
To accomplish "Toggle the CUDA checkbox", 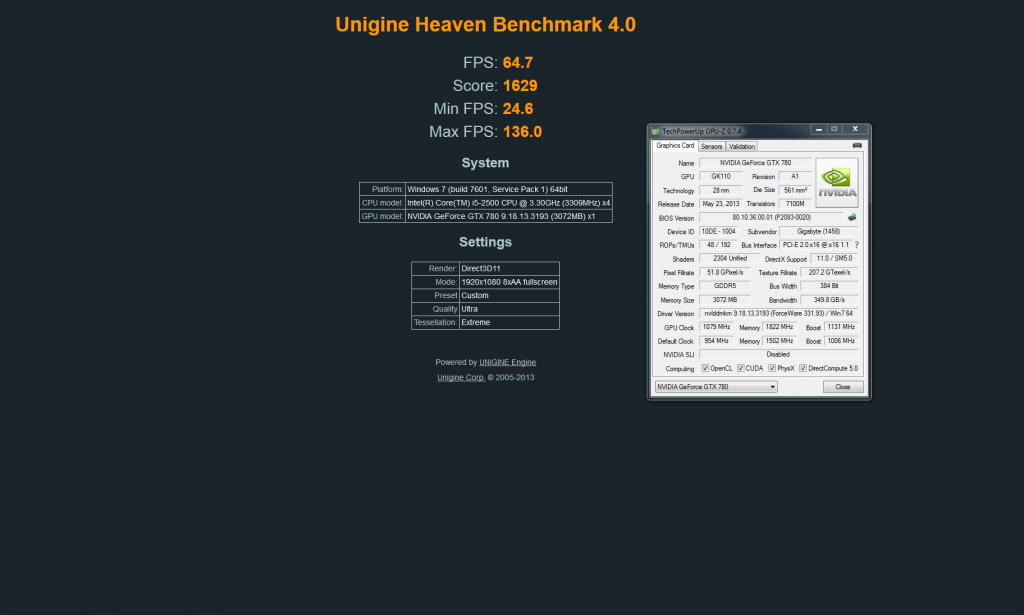I will coord(740,368).
